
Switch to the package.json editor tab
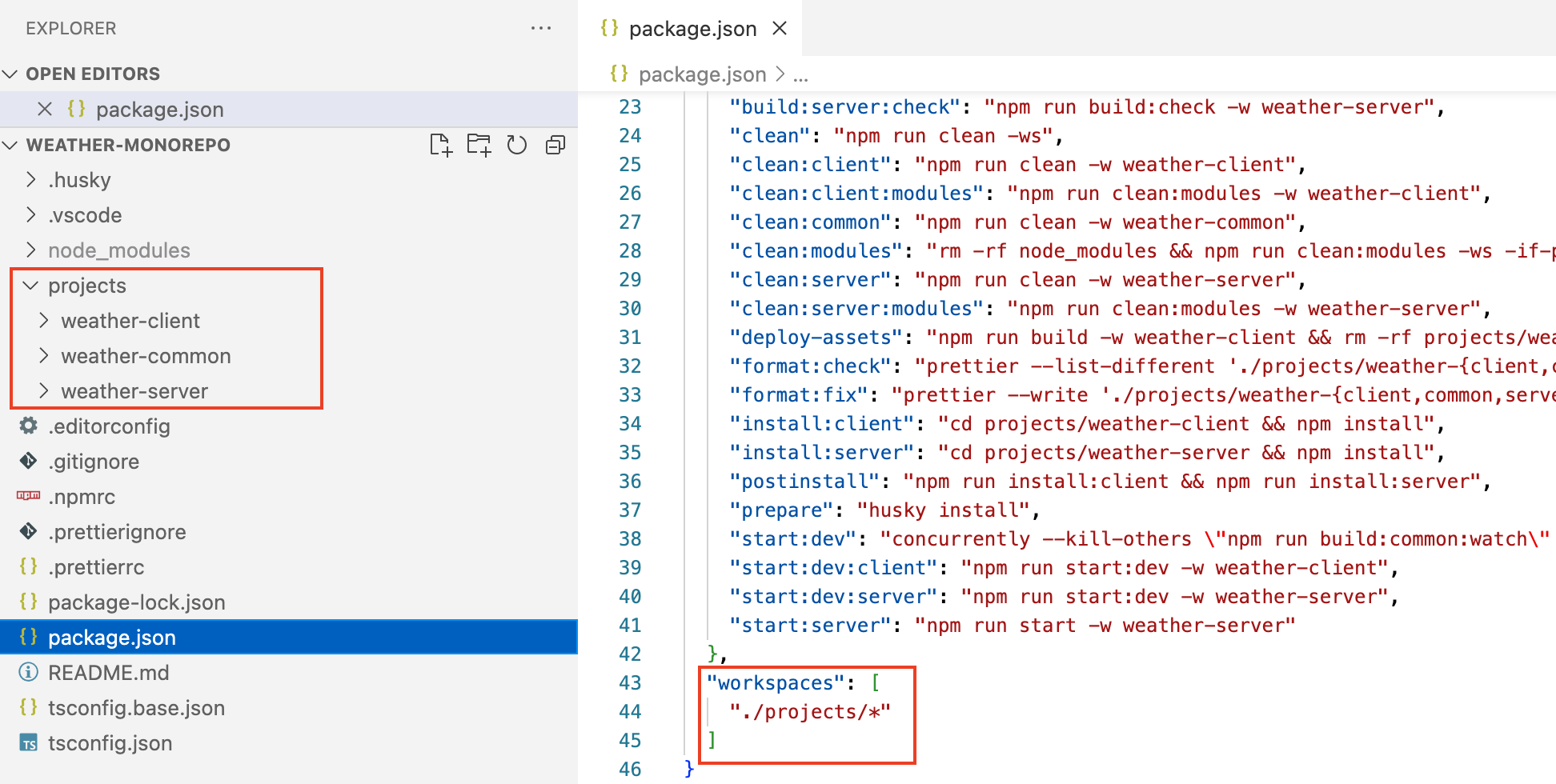[692, 29]
